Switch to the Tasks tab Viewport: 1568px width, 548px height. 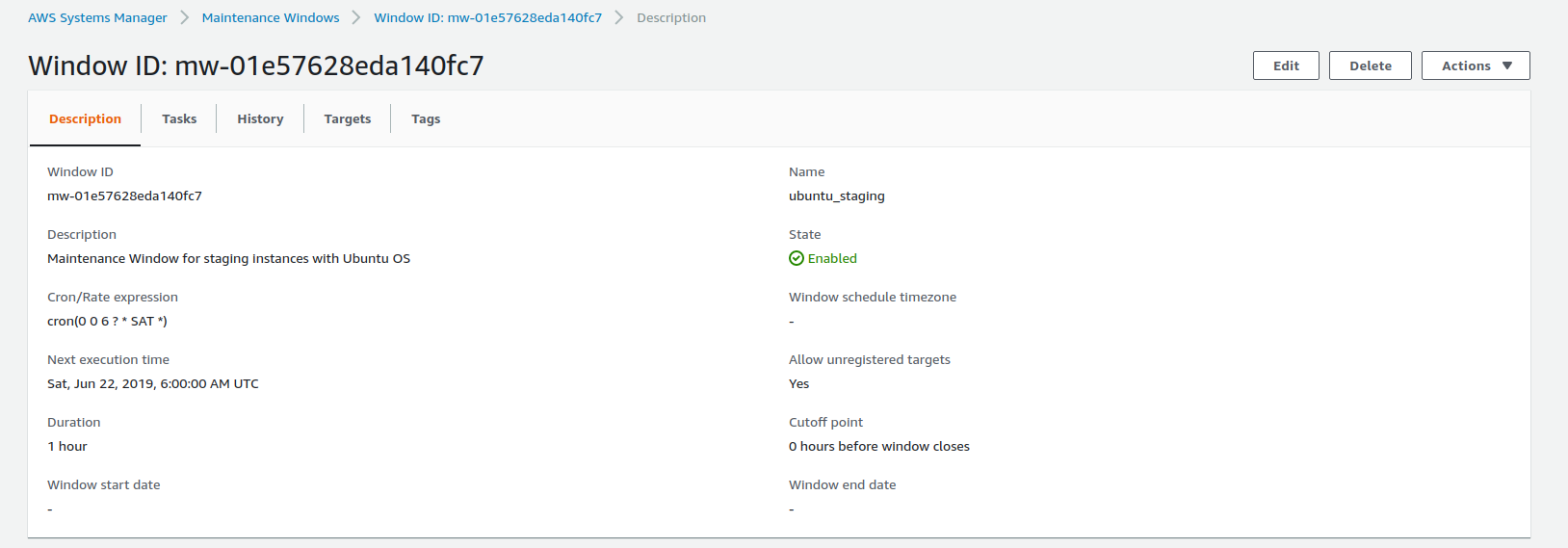pyautogui.click(x=179, y=118)
